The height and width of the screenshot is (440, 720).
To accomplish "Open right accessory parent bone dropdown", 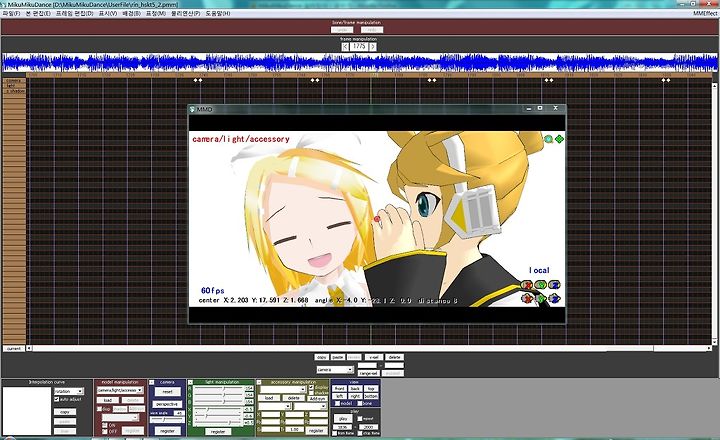I will [x=310, y=406].
